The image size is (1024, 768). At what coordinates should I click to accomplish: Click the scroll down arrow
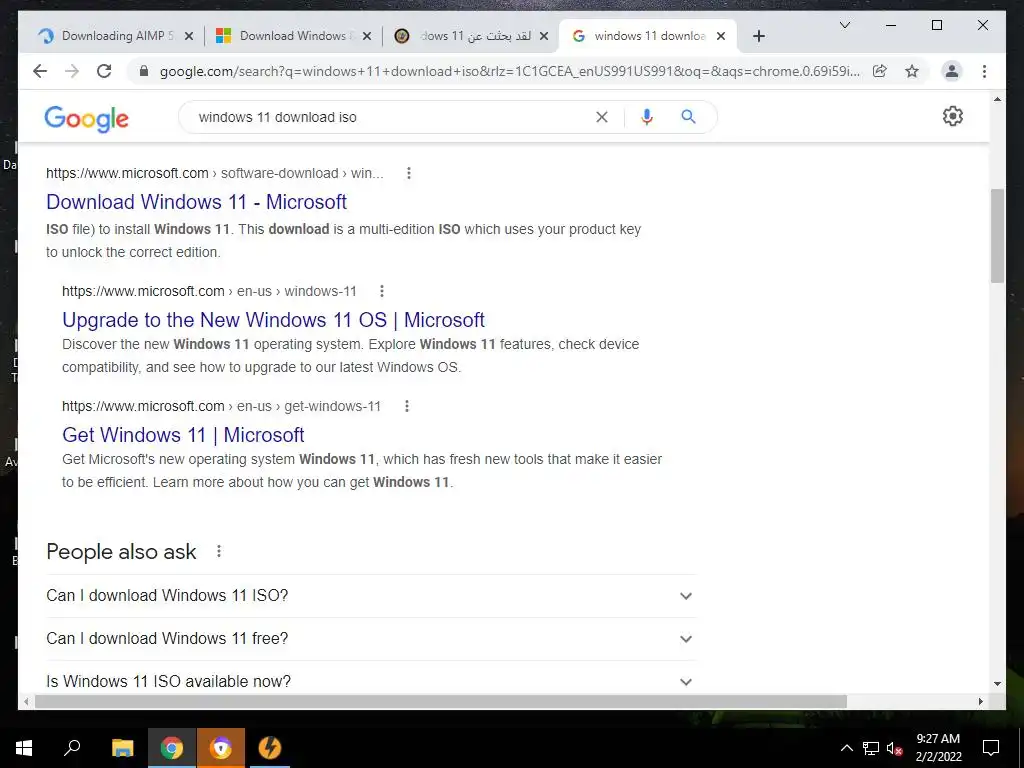(x=997, y=684)
